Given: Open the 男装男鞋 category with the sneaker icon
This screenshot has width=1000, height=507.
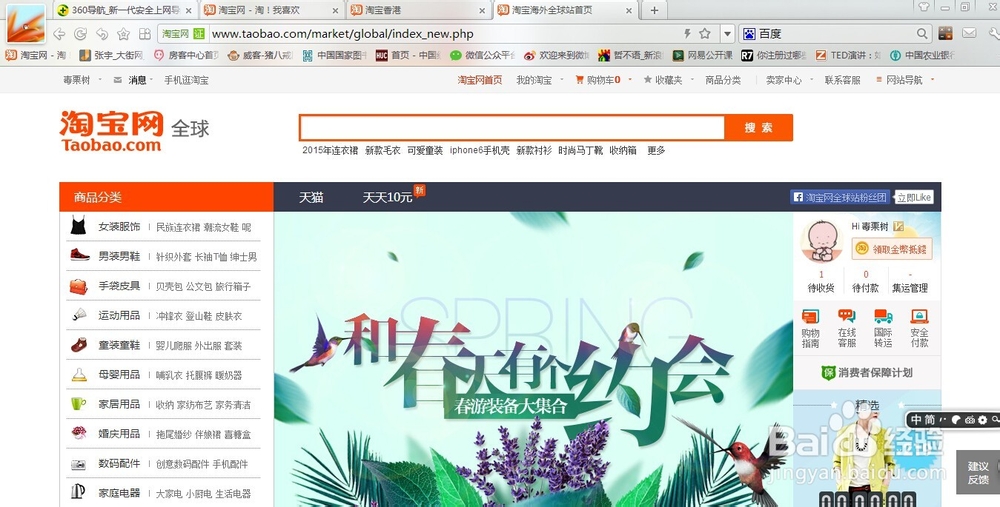Looking at the screenshot, I should click(119, 256).
